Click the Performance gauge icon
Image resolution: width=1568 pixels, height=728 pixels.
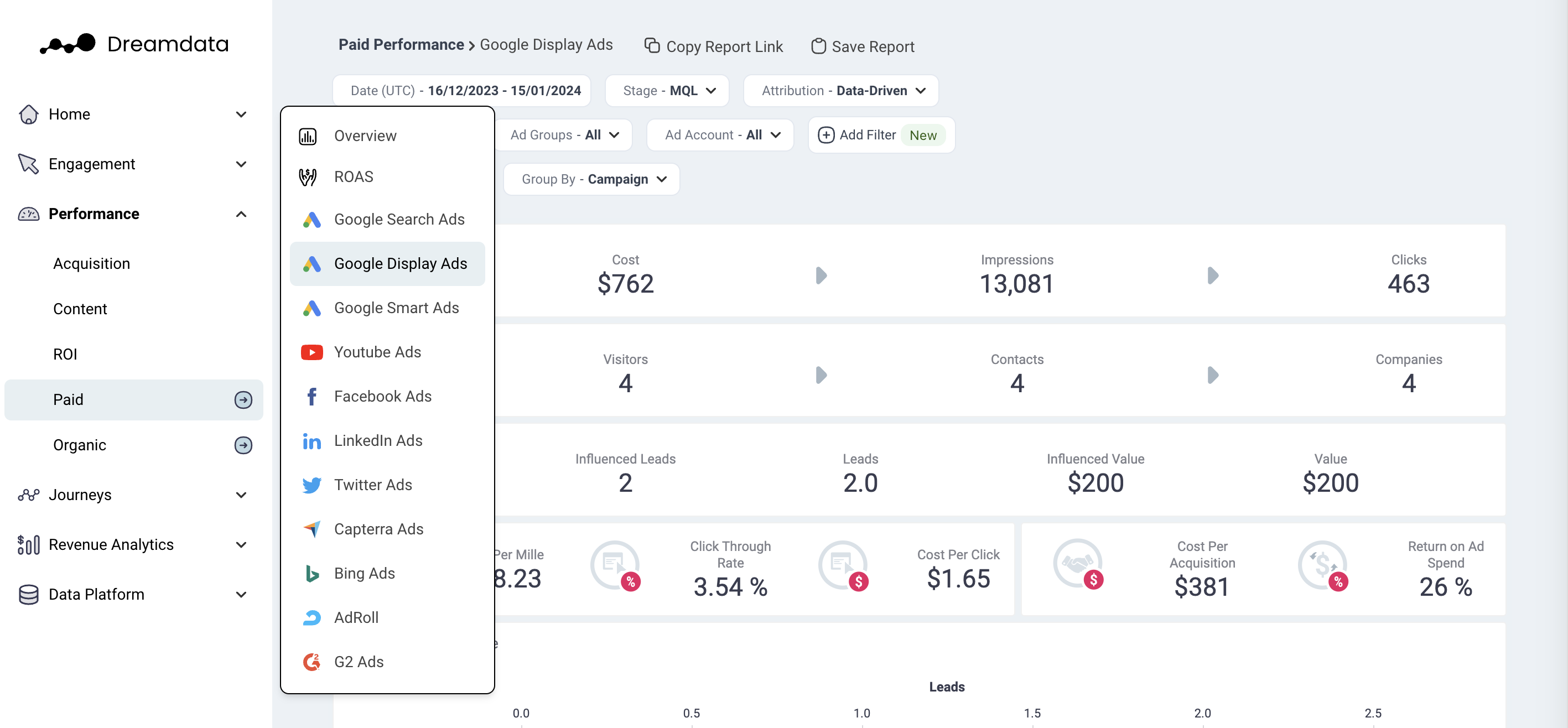[x=29, y=214]
